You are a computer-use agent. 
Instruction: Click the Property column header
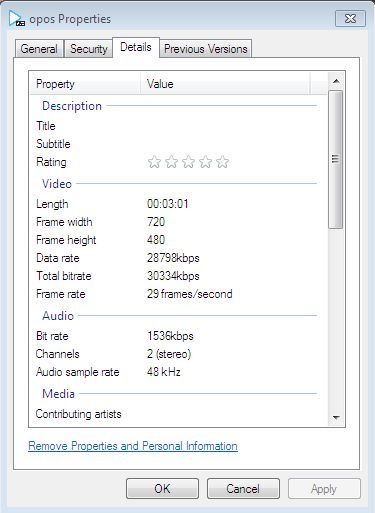coord(86,84)
